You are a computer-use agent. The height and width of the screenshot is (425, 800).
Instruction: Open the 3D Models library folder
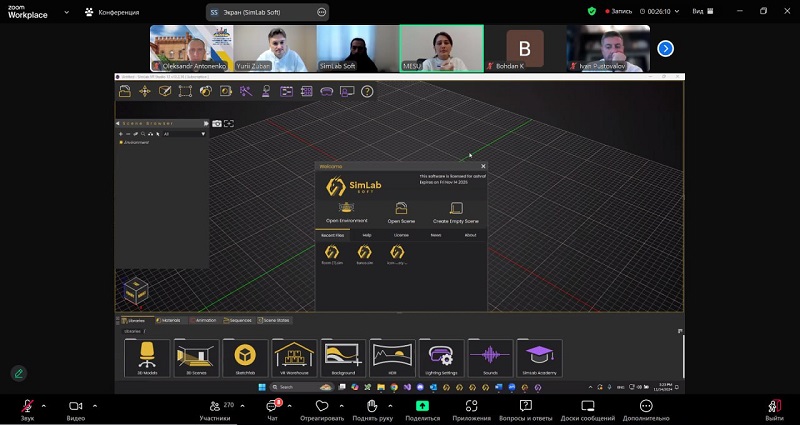click(x=147, y=358)
